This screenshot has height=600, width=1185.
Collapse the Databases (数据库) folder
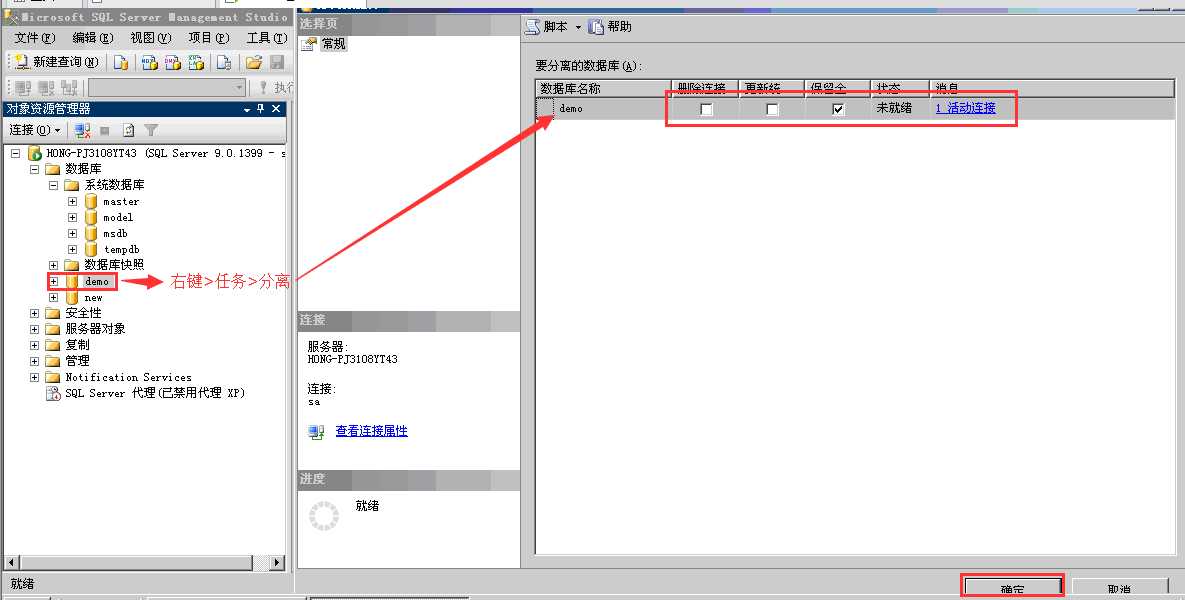[35, 169]
